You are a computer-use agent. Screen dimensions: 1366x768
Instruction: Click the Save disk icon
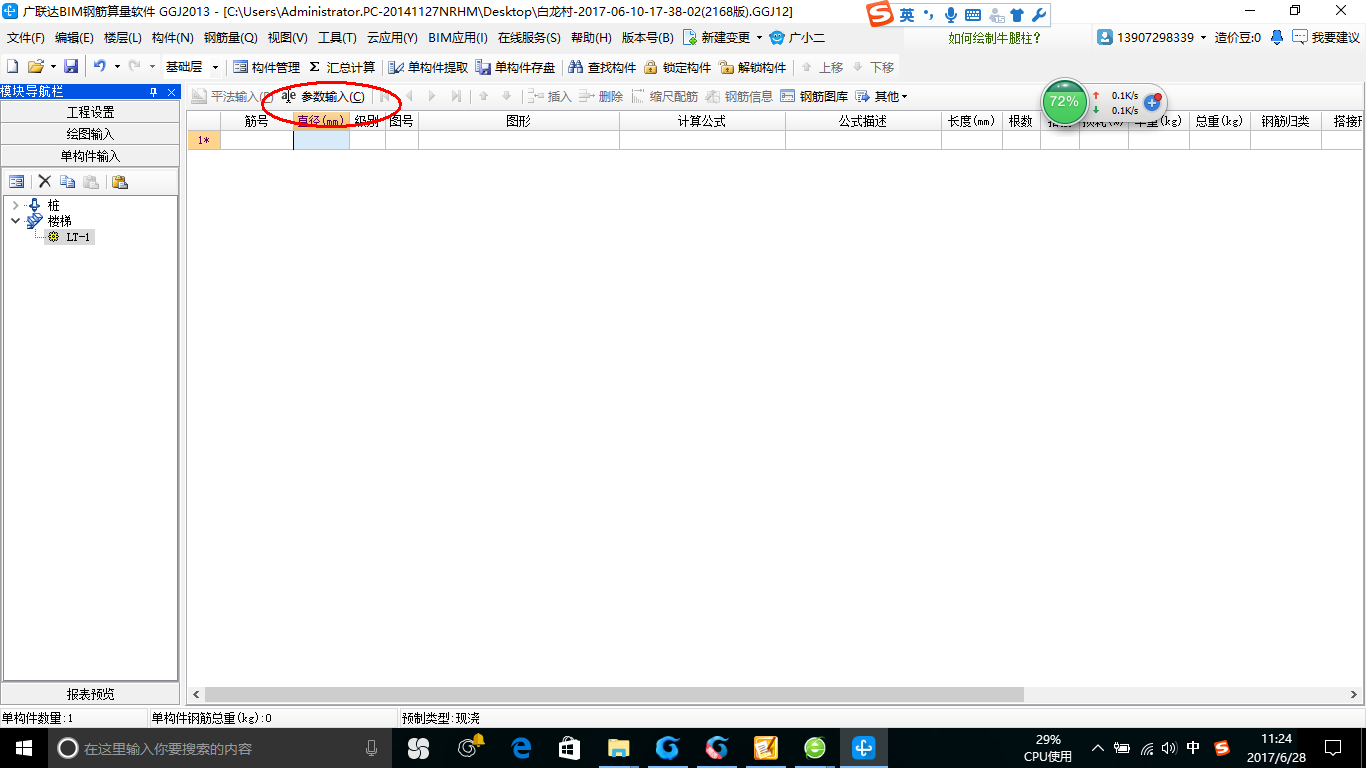(71, 67)
